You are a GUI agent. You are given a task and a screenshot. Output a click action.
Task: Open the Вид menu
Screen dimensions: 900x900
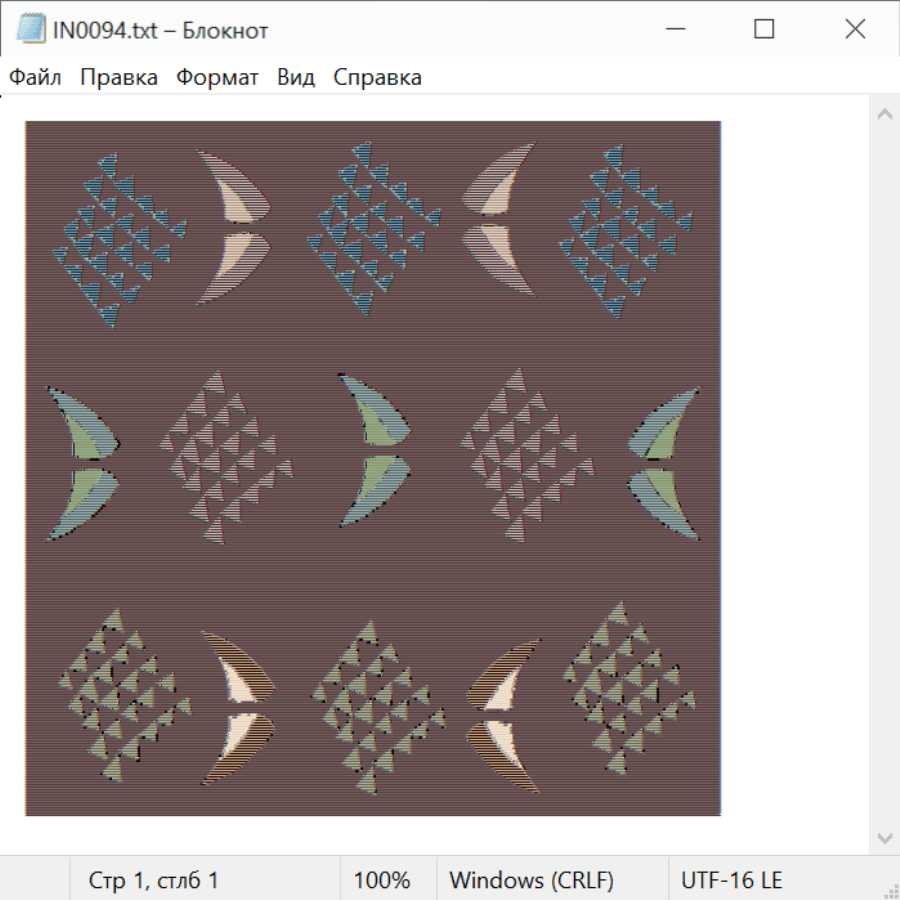(295, 78)
